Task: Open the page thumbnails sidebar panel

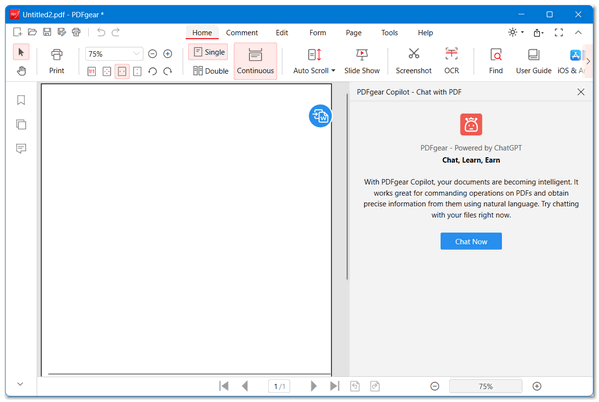Action: (21, 125)
